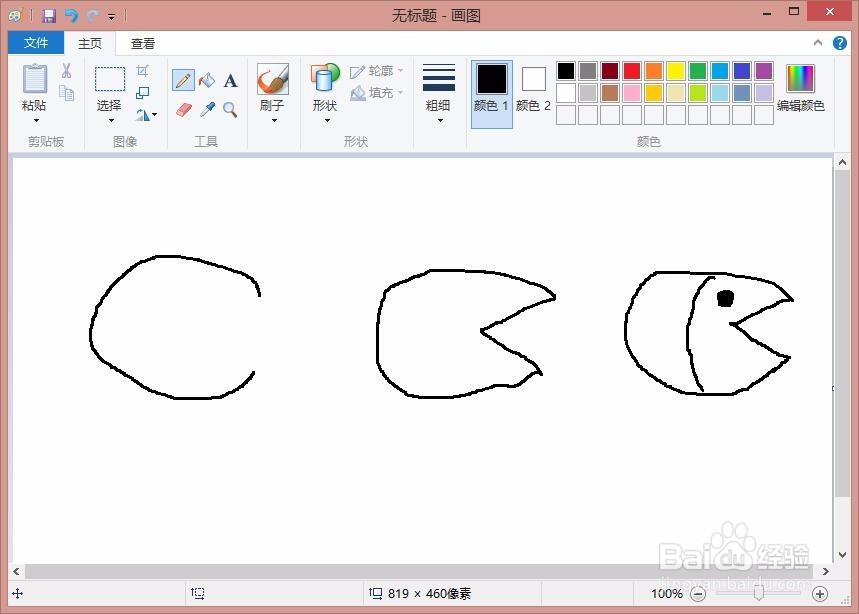Click the horizontal scrollbar right arrow

click(x=825, y=571)
